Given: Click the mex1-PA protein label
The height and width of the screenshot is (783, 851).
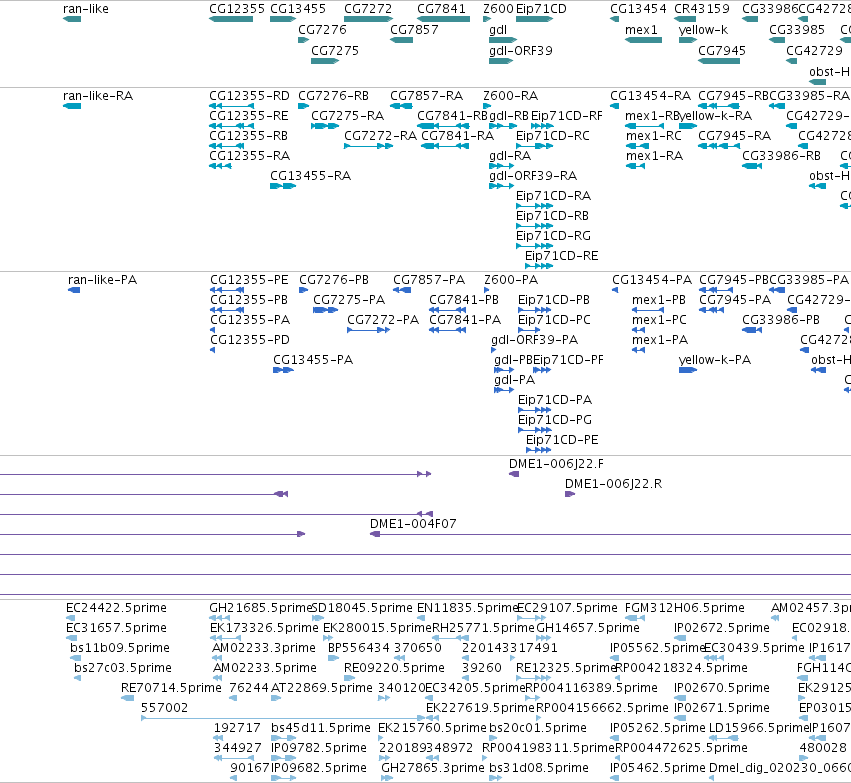Looking at the screenshot, I should pos(660,340).
